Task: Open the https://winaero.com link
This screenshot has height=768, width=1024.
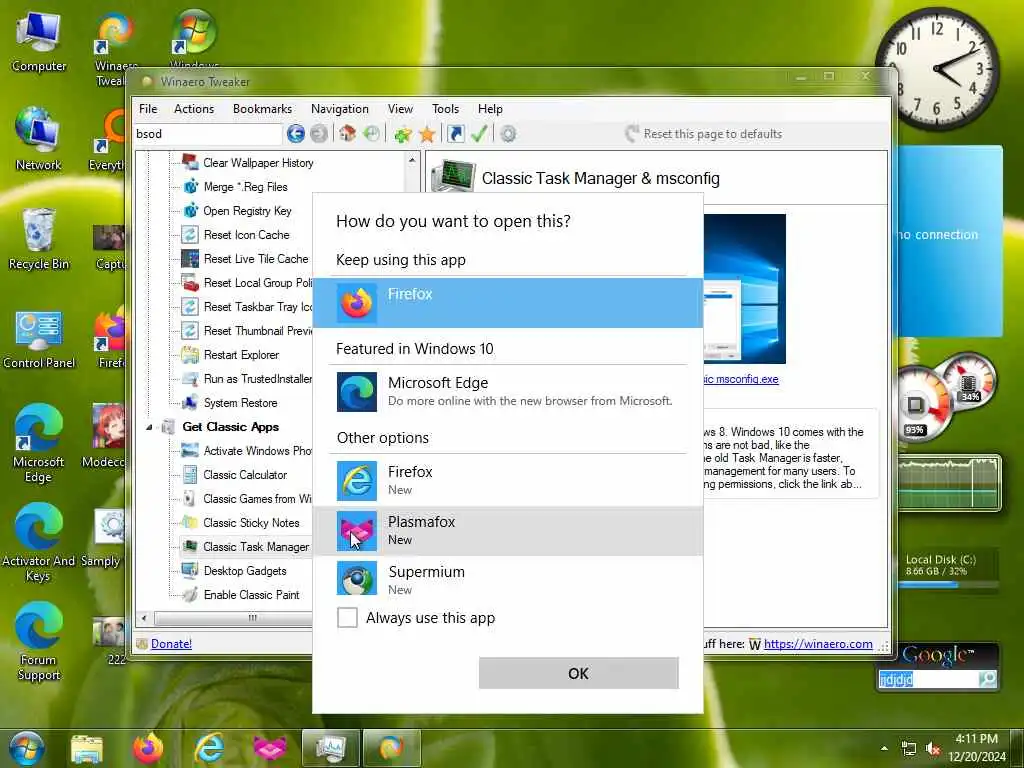Action: 818,644
